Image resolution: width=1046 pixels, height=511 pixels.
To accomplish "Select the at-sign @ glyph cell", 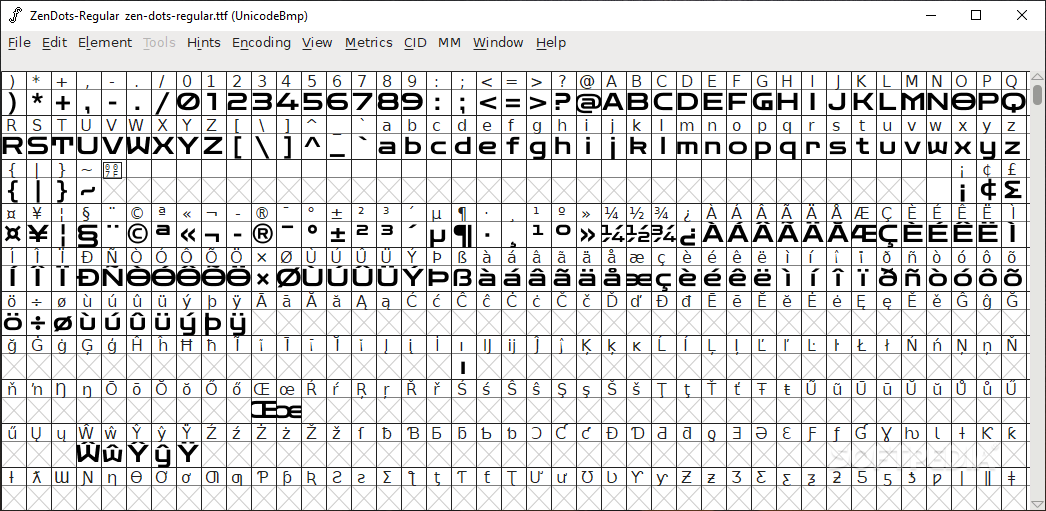I will [587, 103].
